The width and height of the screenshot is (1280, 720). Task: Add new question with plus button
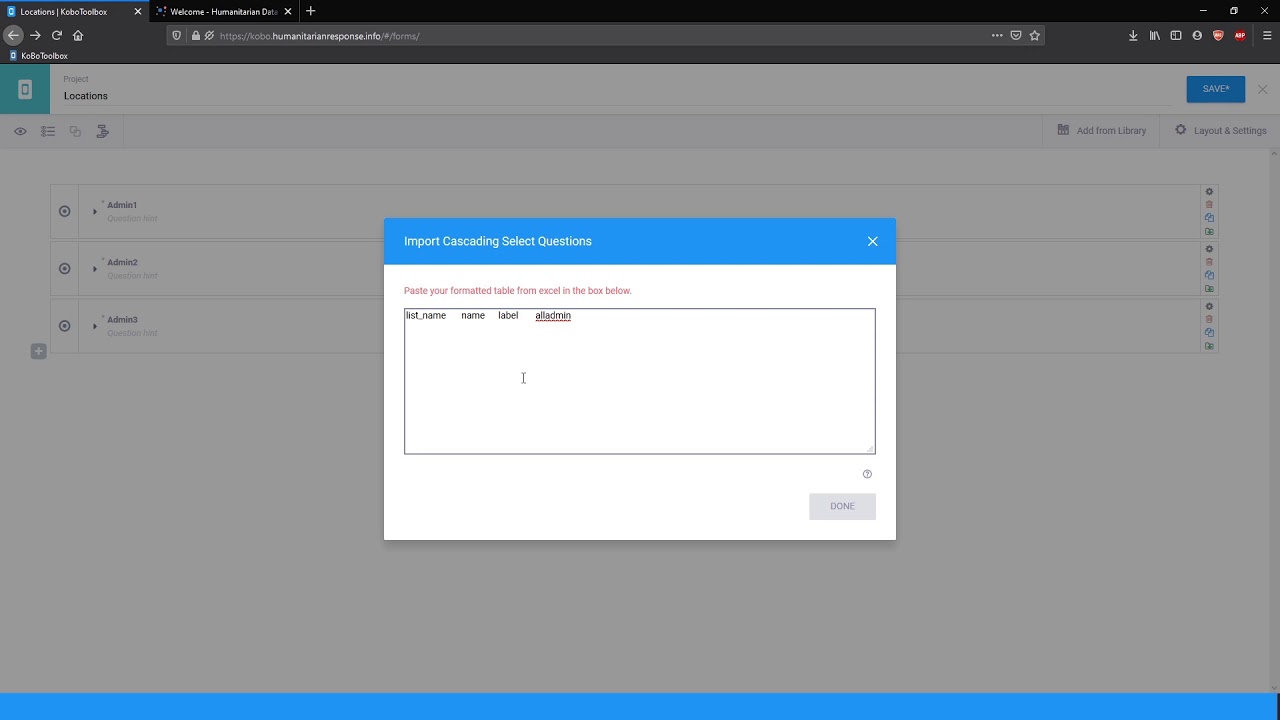38,351
